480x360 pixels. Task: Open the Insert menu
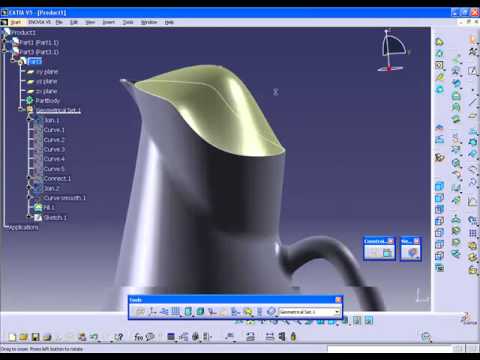[x=108, y=22]
